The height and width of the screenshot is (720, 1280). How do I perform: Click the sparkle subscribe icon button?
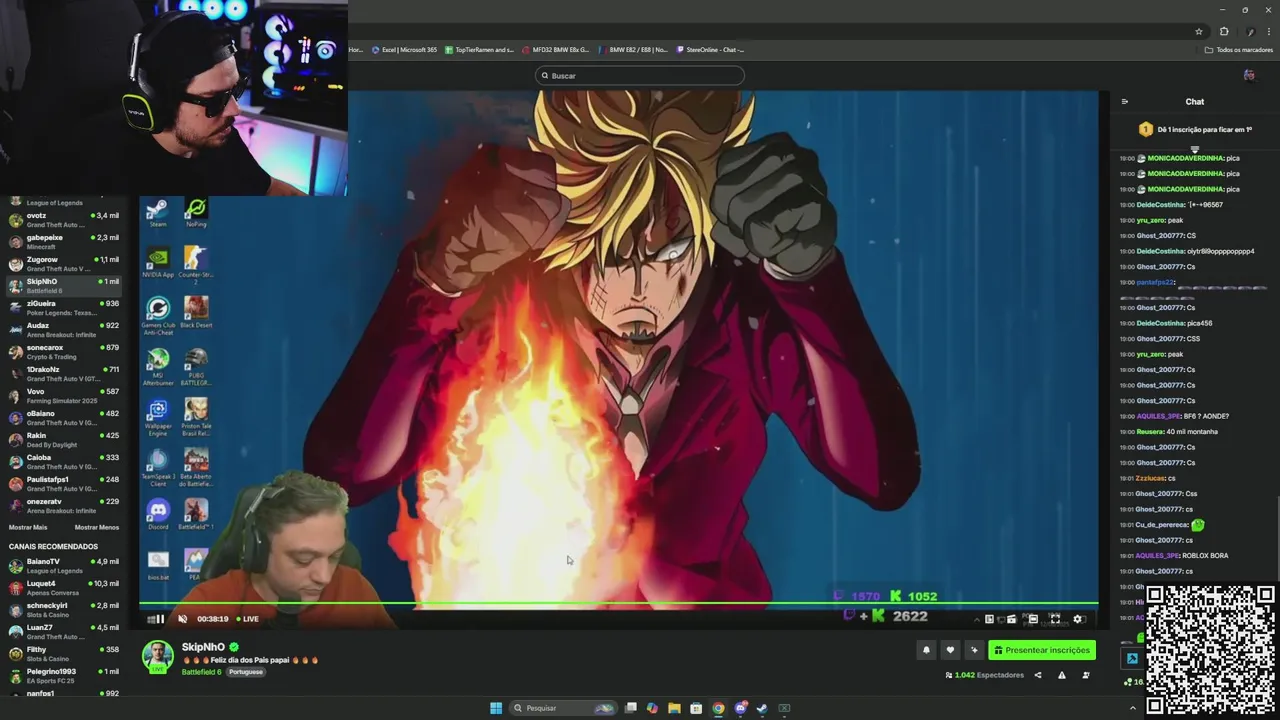click(974, 650)
